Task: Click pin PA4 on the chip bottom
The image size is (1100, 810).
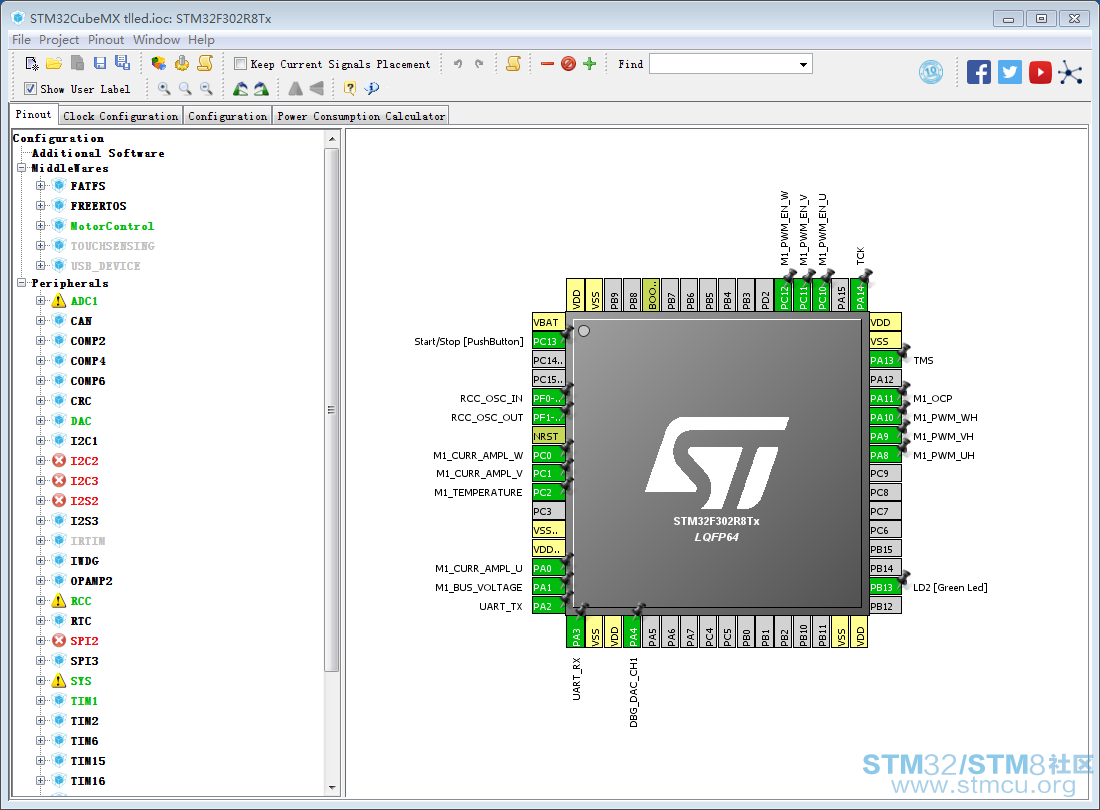Action: (x=633, y=631)
